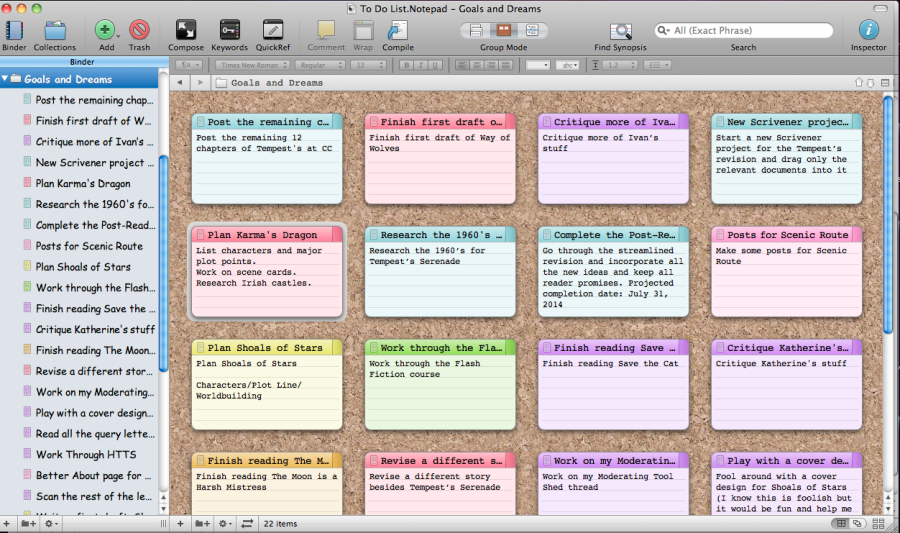
Task: Select "Posts for Scenic Route" in binder
Action: (89, 246)
